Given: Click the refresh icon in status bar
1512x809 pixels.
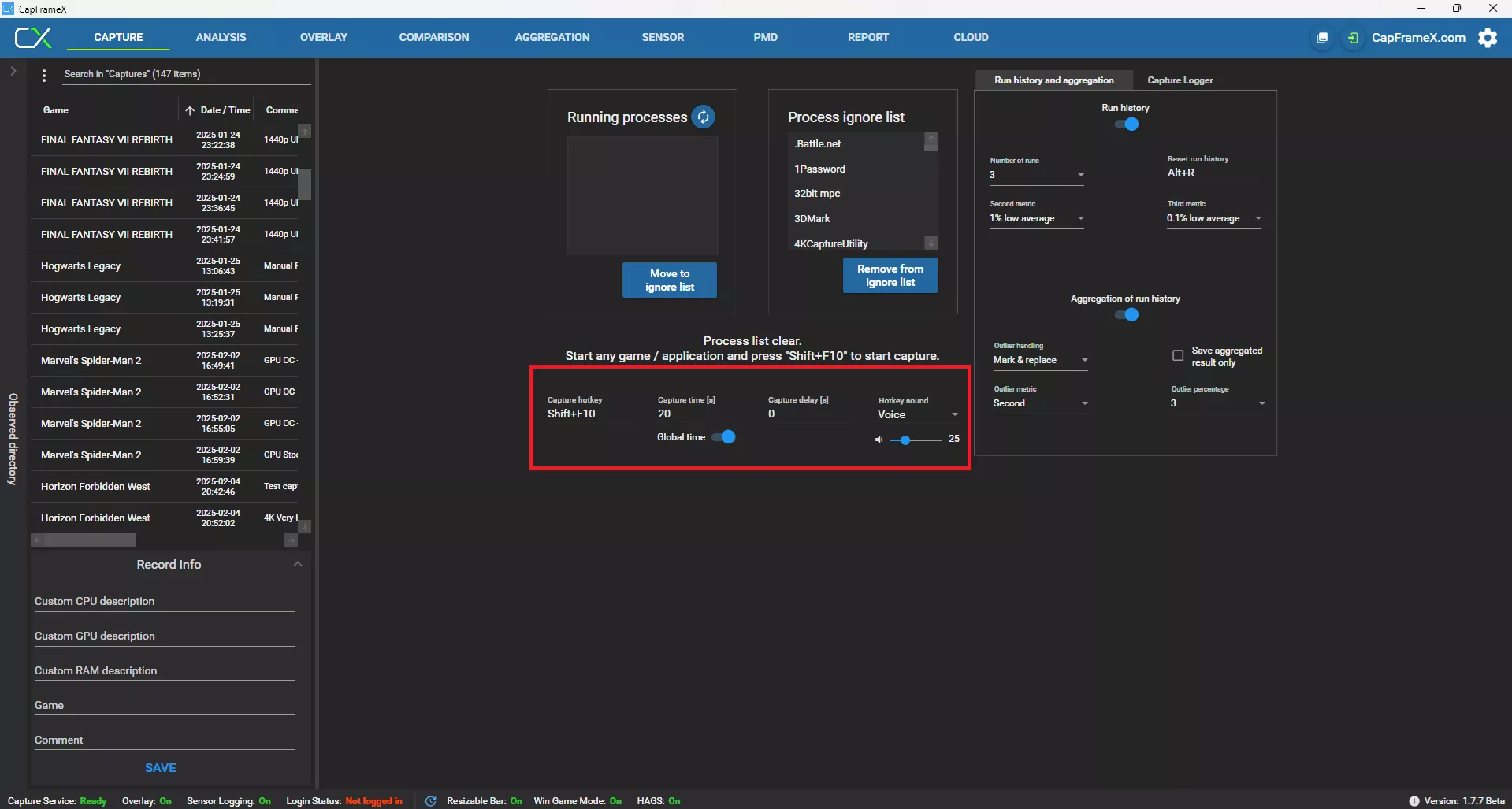Looking at the screenshot, I should point(431,801).
